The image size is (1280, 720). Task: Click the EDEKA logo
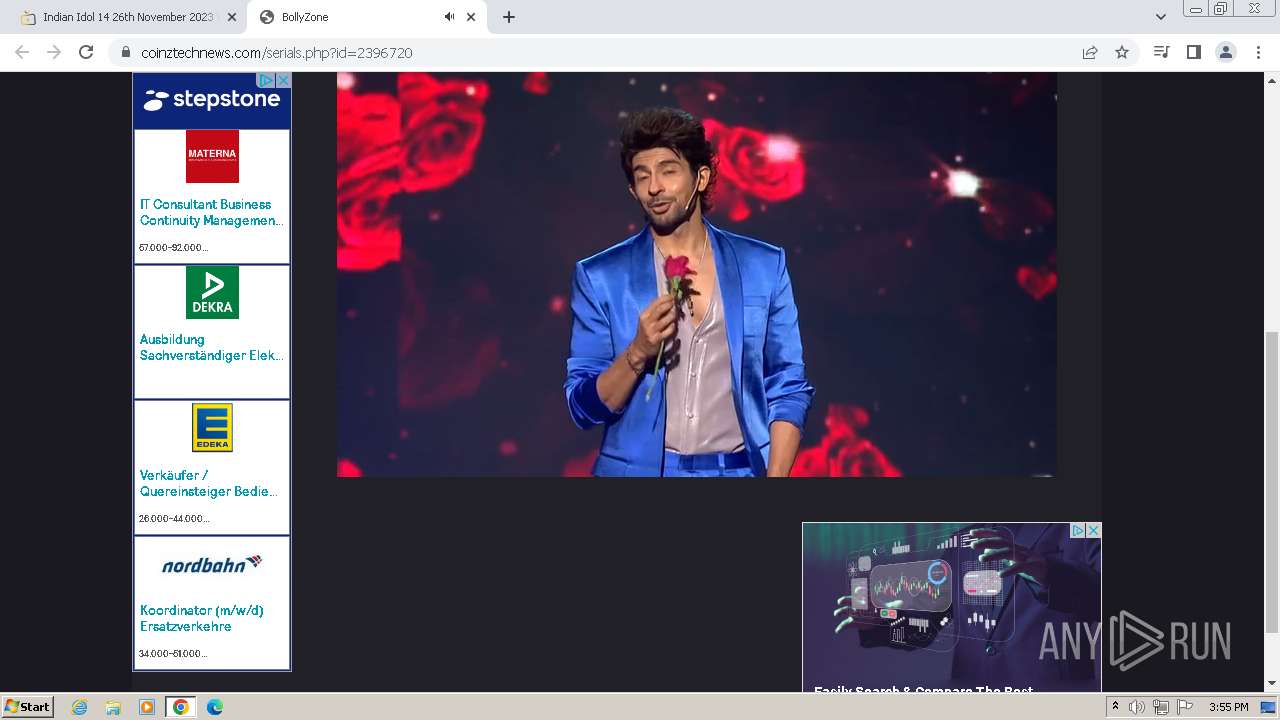[x=212, y=428]
